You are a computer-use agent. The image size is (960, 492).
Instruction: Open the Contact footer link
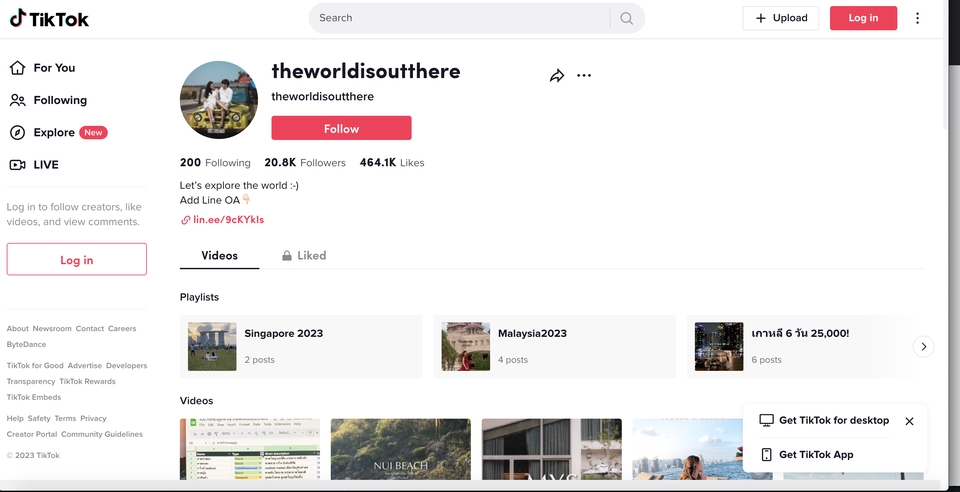tap(90, 329)
